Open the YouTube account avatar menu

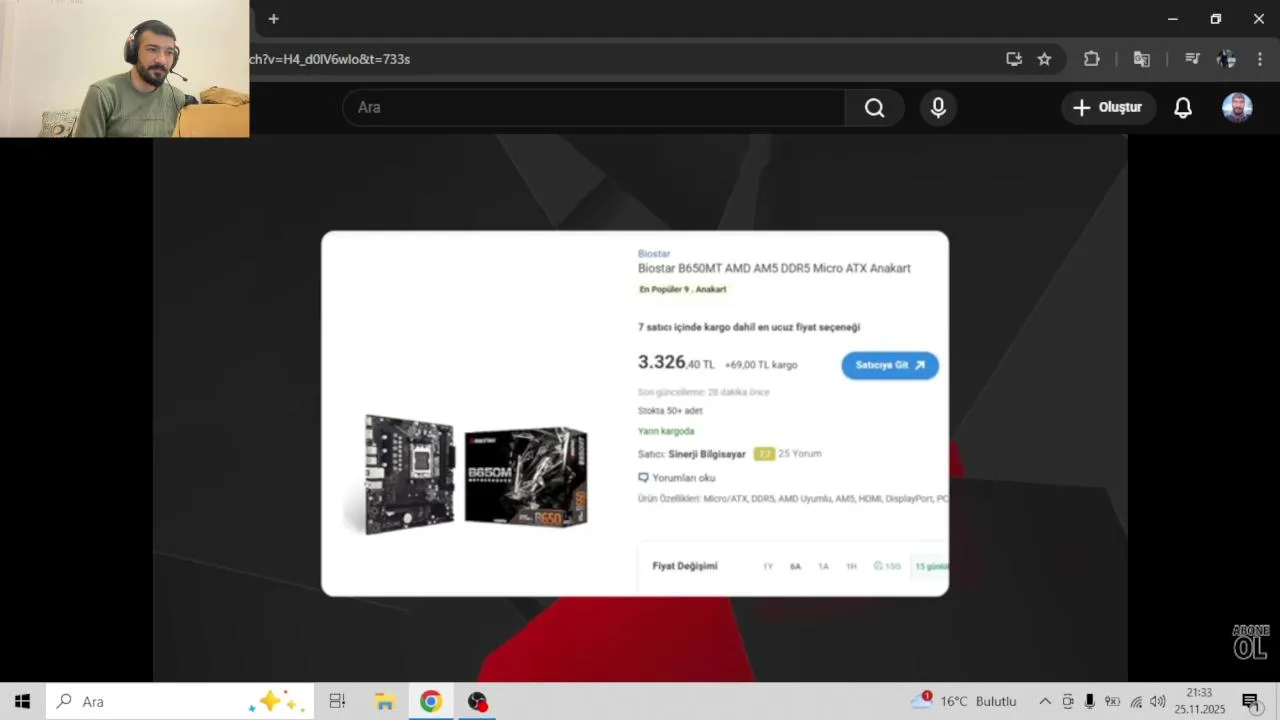pos(1237,108)
